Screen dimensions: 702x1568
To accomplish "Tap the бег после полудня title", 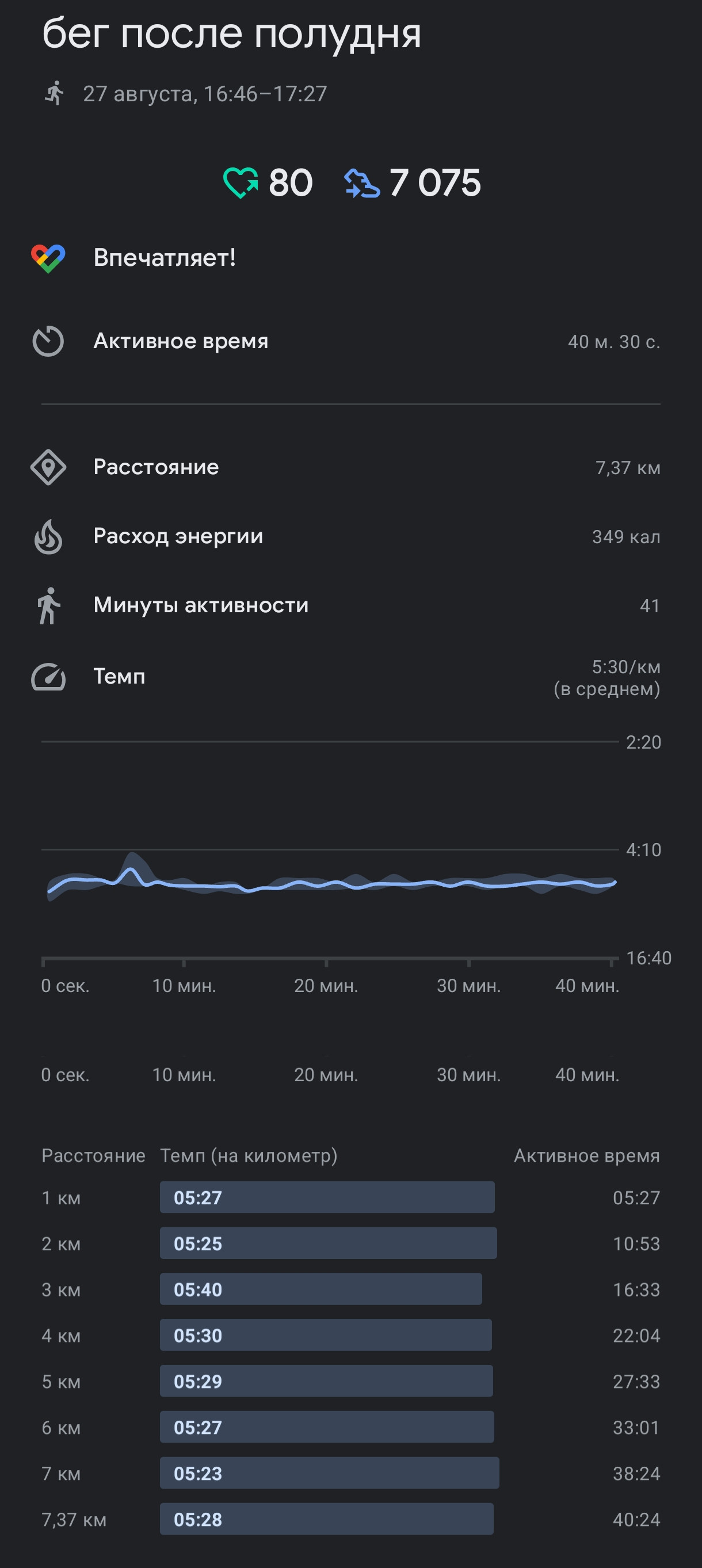I will [x=231, y=34].
